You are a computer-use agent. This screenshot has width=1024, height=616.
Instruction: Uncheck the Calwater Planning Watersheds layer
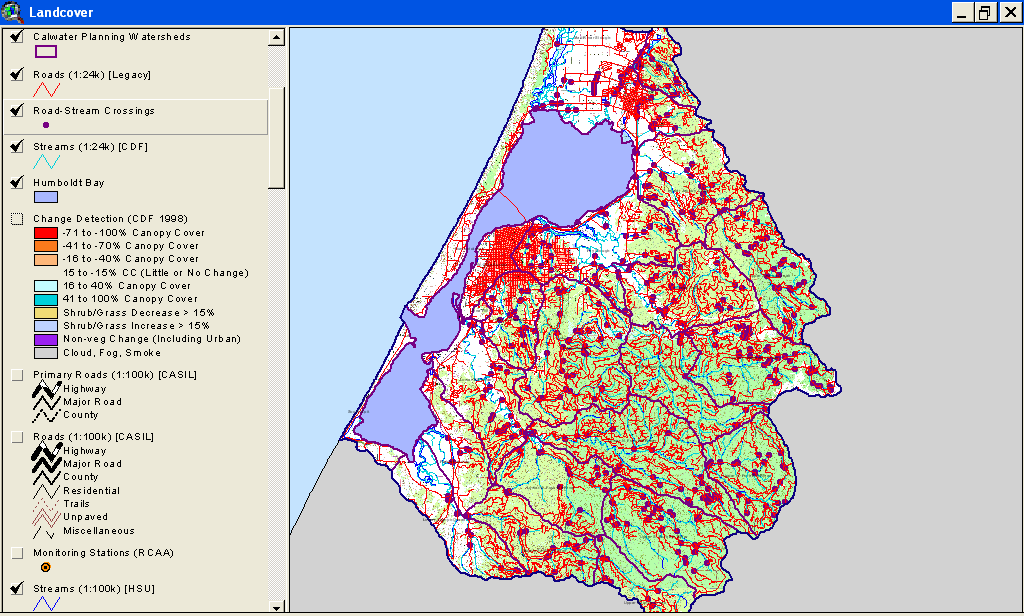coord(17,37)
